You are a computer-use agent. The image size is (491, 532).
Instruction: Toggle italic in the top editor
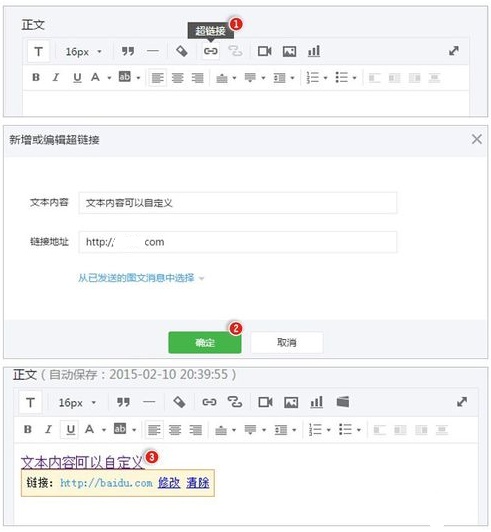pos(56,77)
